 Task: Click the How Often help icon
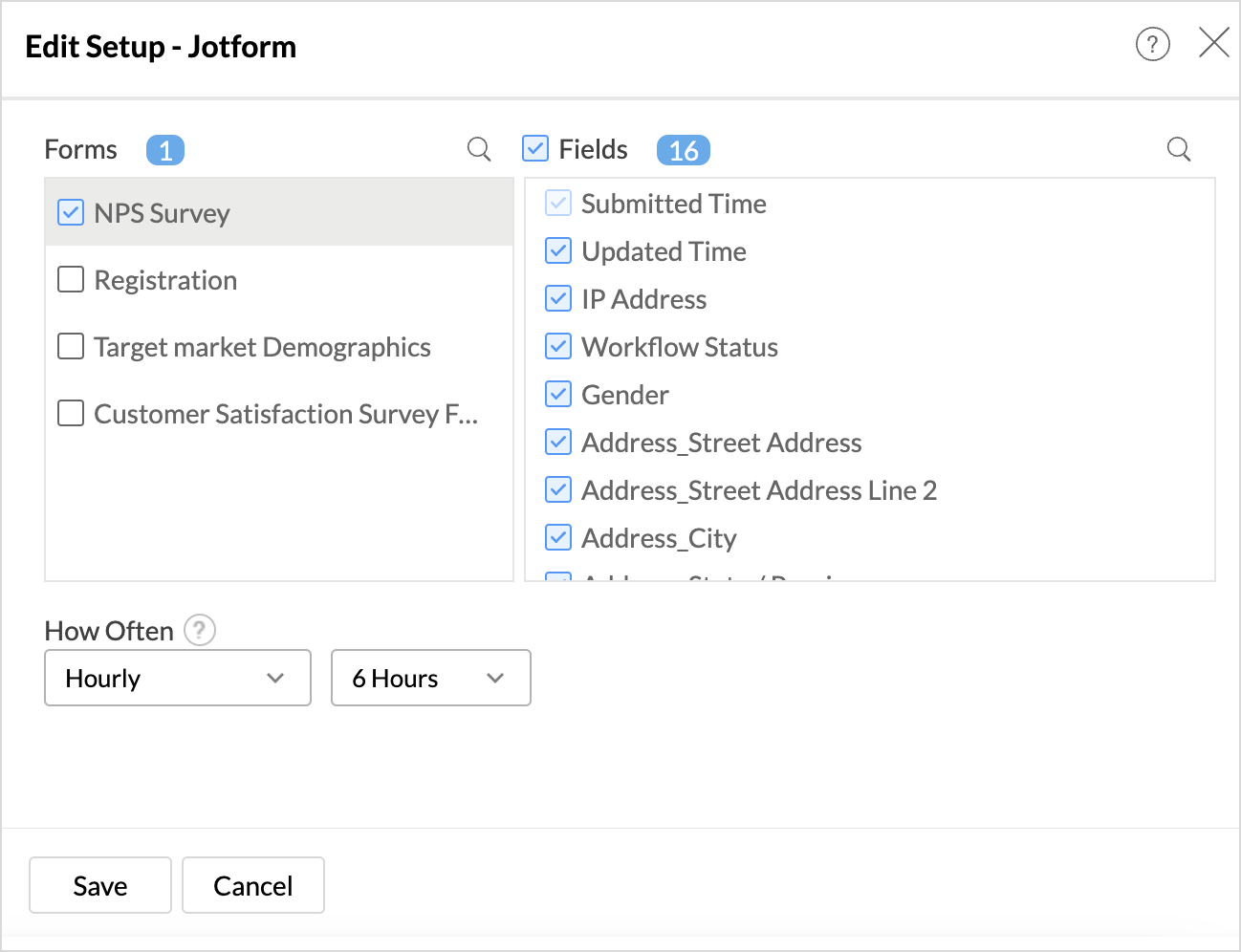200,631
